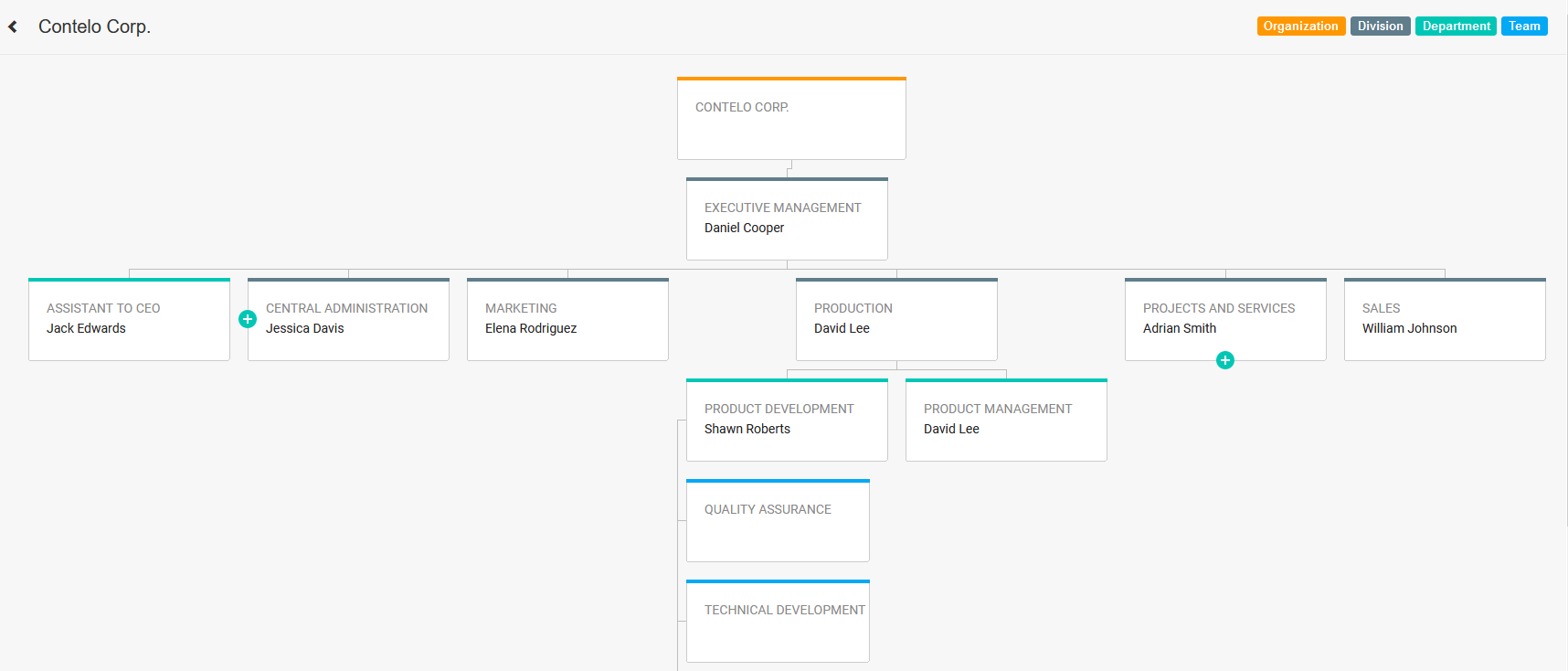1568x671 pixels.
Task: Select the Organization legend tag
Action: 1301,27
